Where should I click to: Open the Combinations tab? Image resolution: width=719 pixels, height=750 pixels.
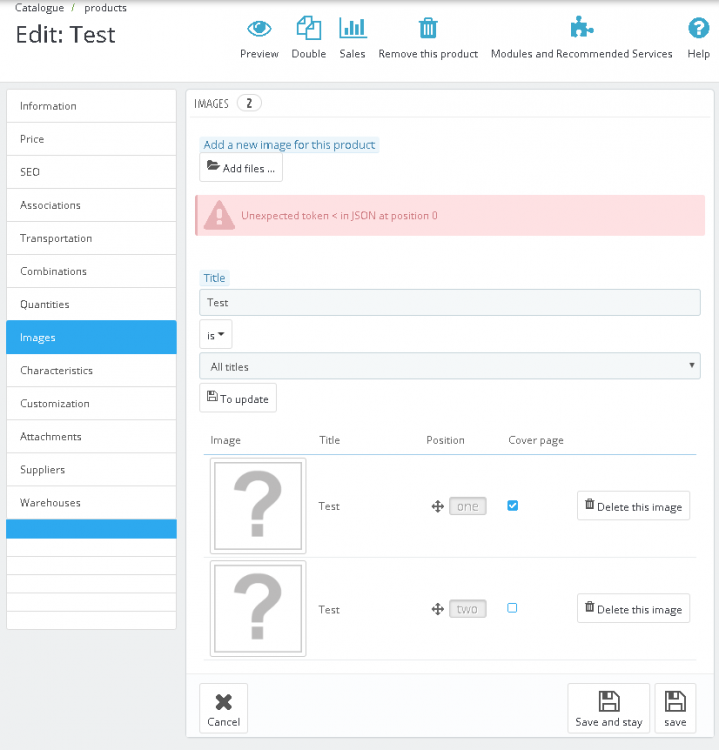[x=91, y=271]
